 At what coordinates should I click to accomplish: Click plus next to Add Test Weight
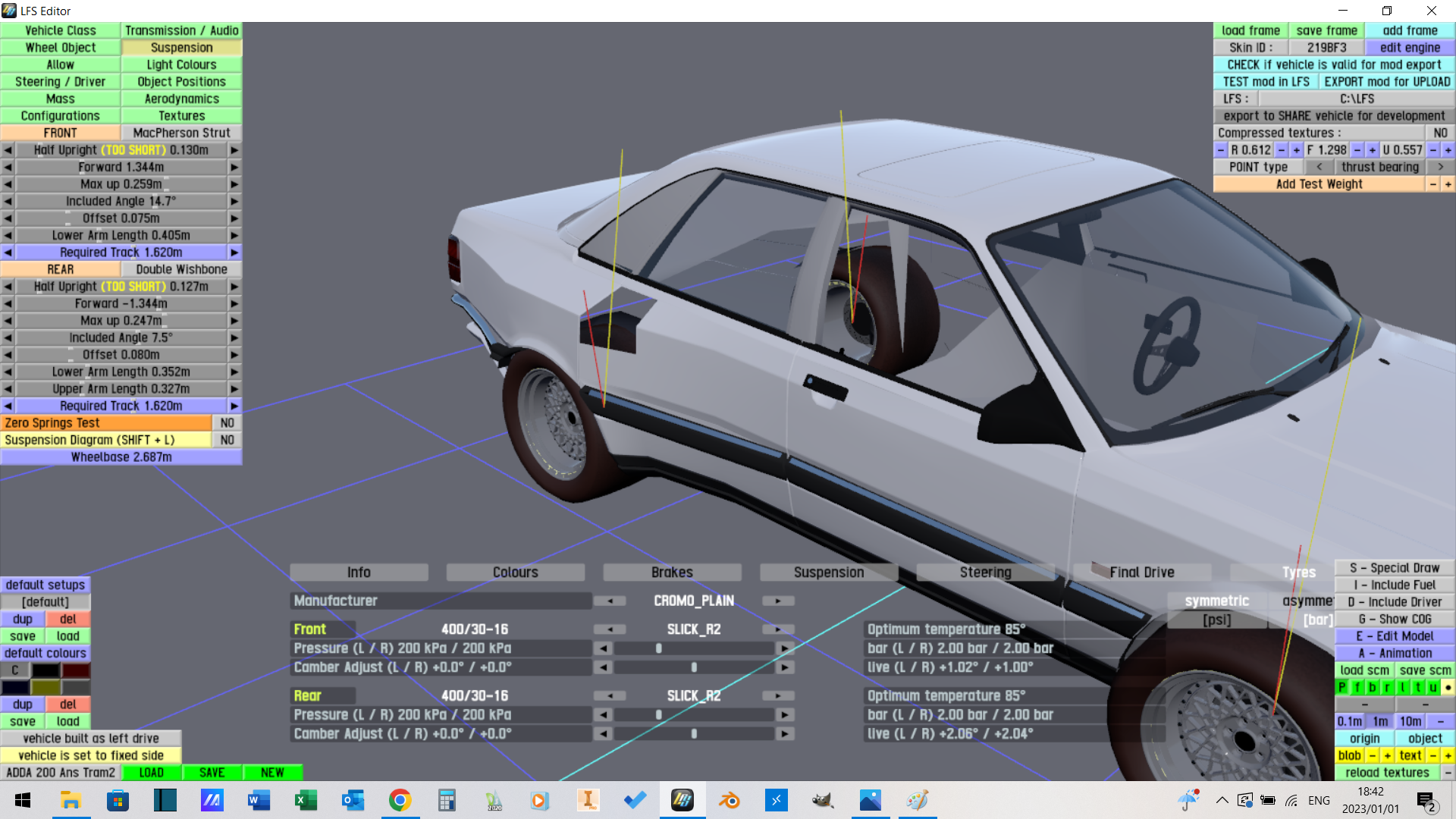point(1448,184)
